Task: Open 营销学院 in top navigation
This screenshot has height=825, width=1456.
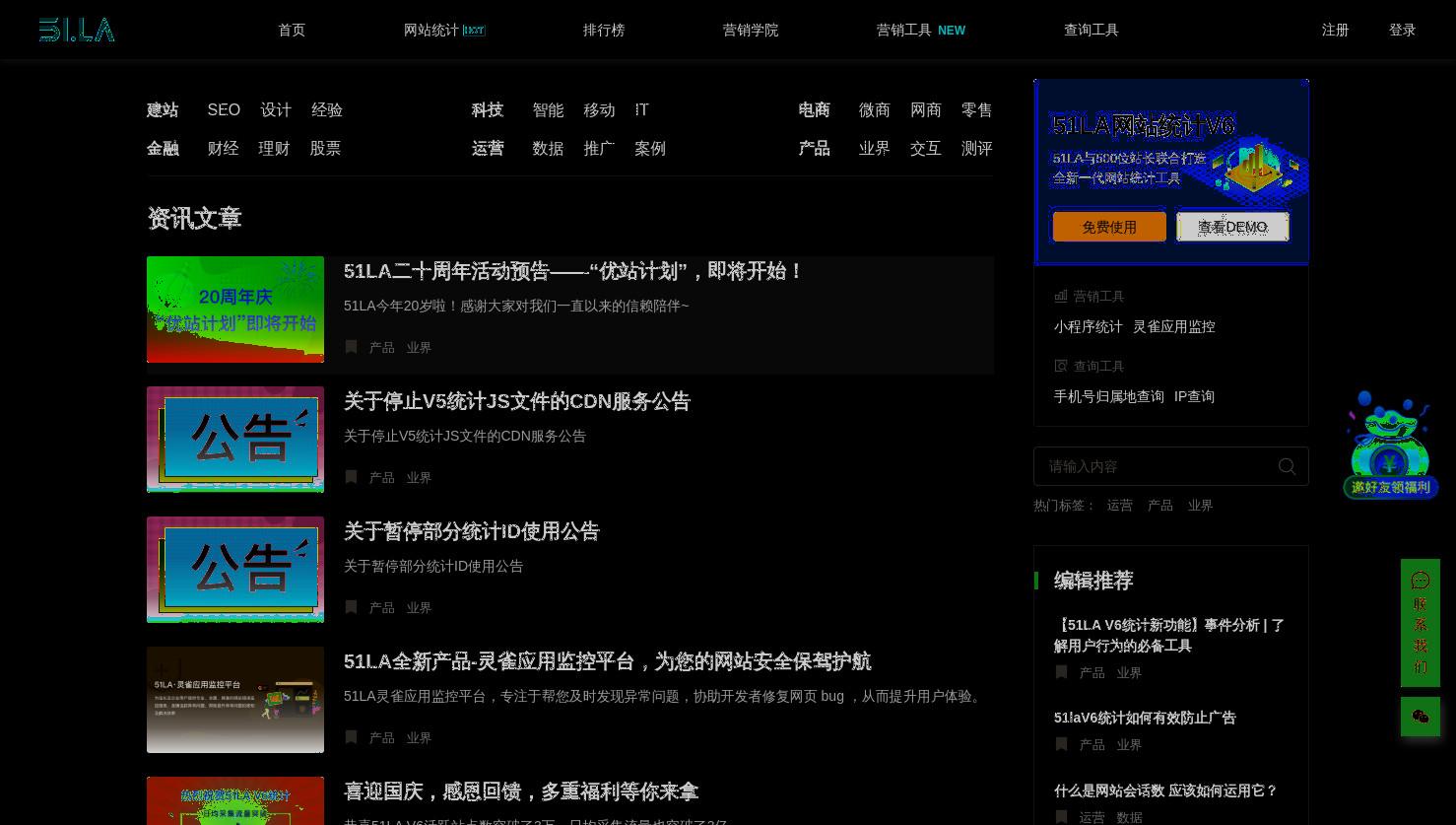Action: tap(751, 31)
